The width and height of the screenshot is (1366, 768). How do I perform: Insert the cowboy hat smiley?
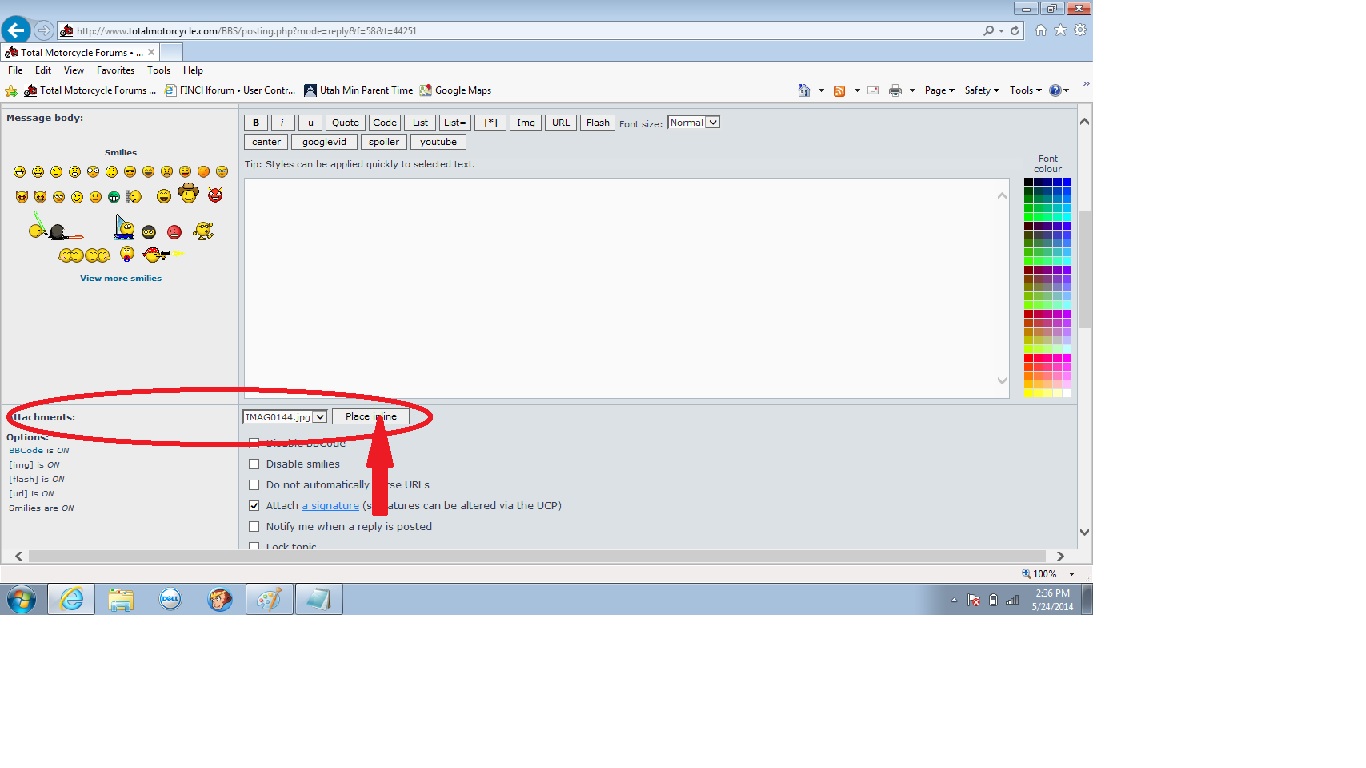188,193
